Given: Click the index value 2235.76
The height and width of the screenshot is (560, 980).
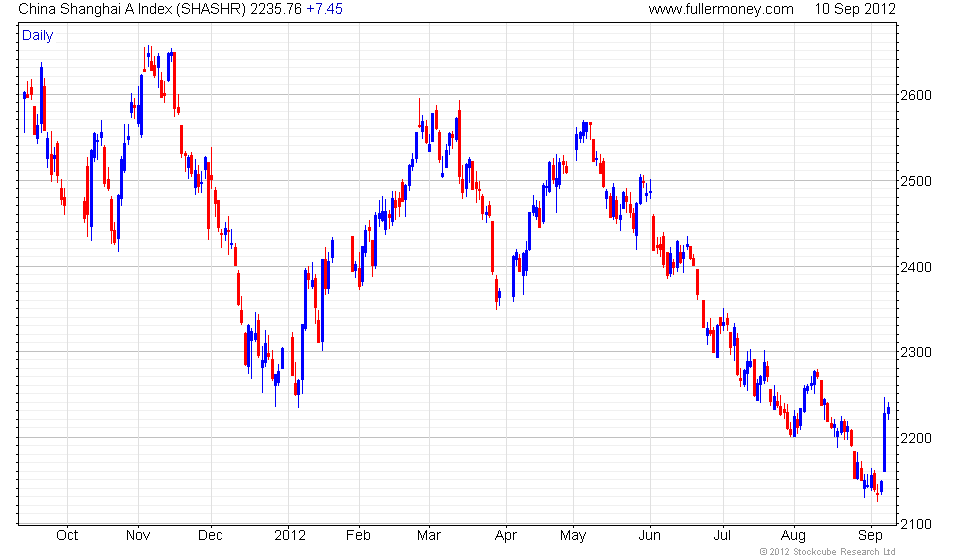Looking at the screenshot, I should pyautogui.click(x=276, y=9).
